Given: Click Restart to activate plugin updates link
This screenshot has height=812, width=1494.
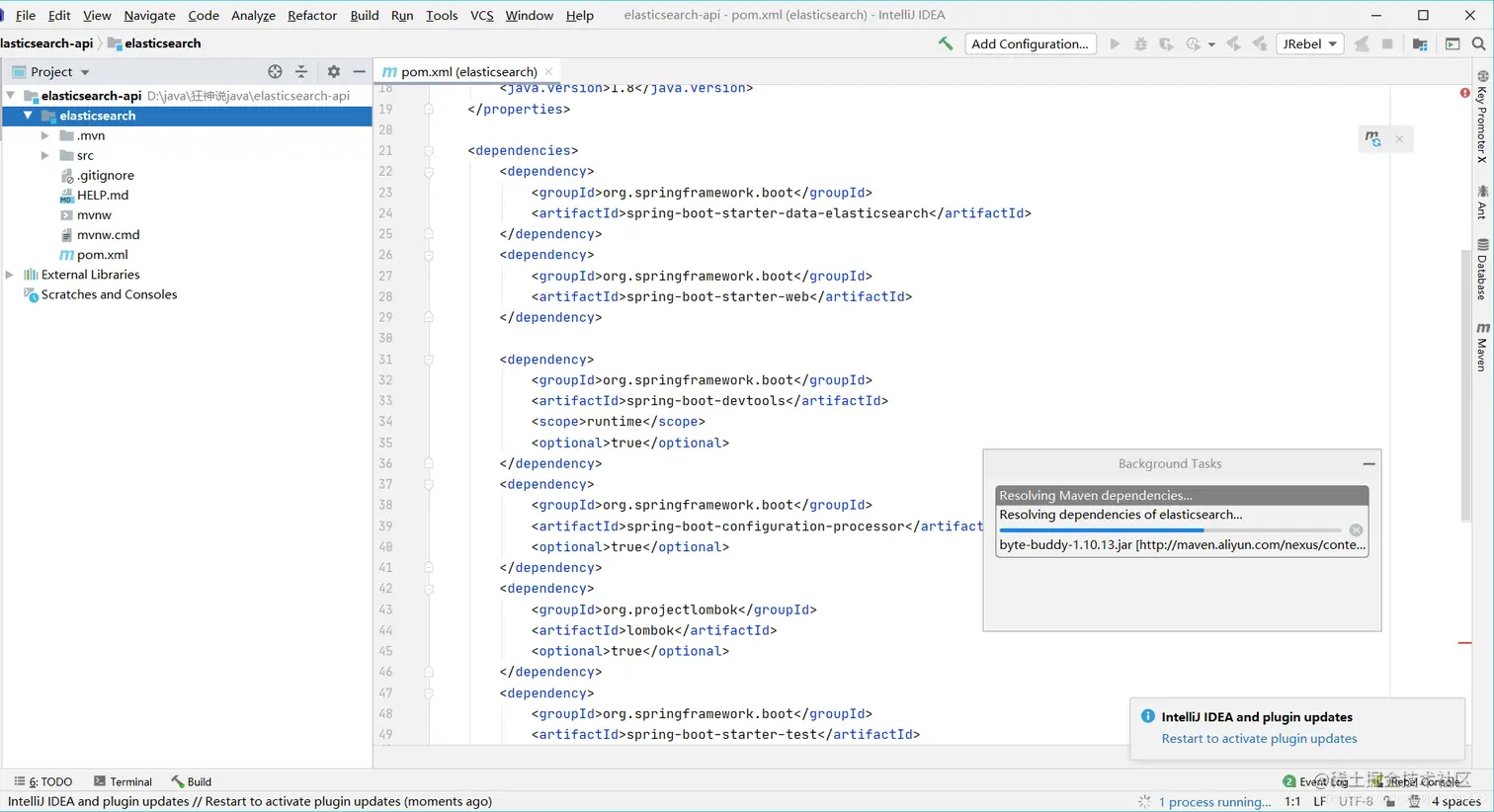Looking at the screenshot, I should coord(1259,738).
